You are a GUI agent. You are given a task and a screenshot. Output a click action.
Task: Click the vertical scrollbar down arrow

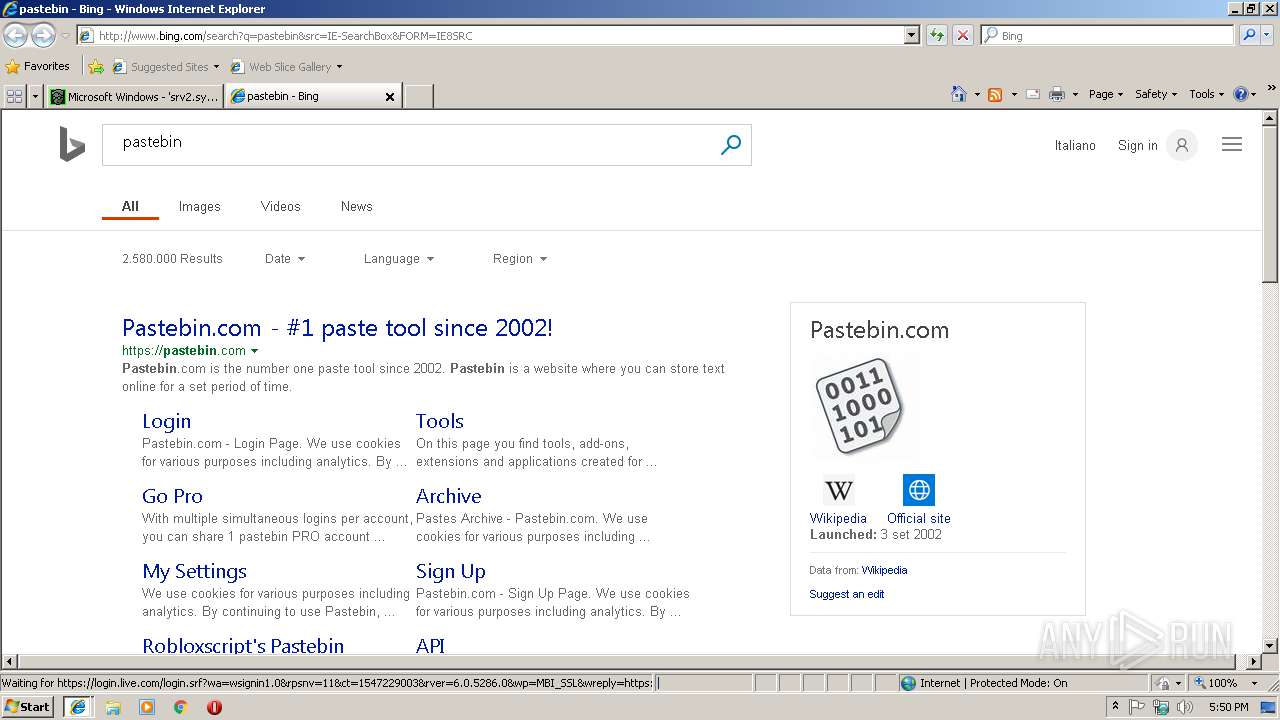point(1270,646)
